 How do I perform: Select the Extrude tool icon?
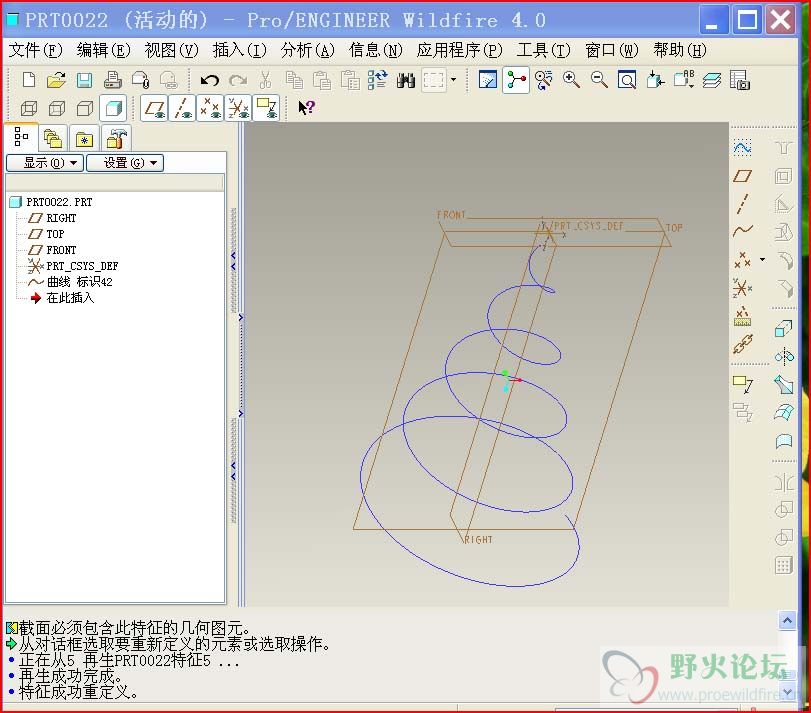tap(784, 328)
